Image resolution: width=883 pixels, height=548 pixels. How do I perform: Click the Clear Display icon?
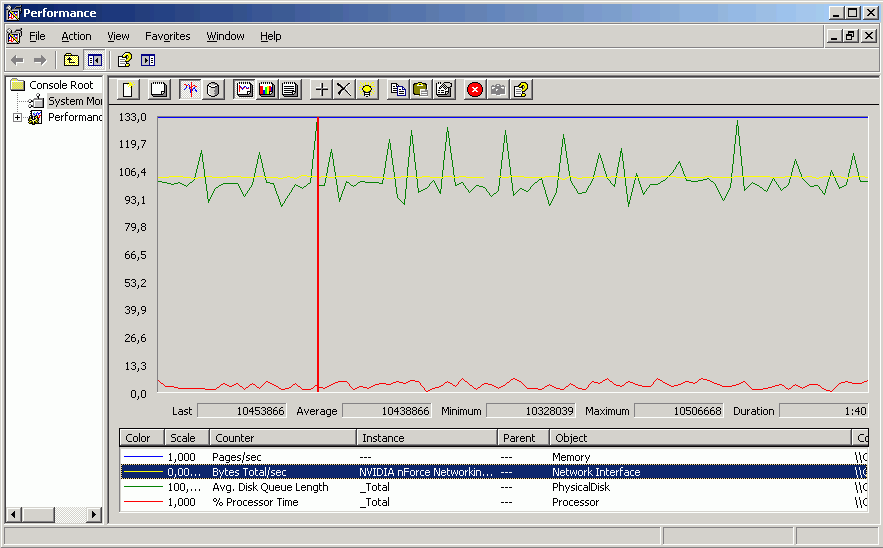pos(159,90)
